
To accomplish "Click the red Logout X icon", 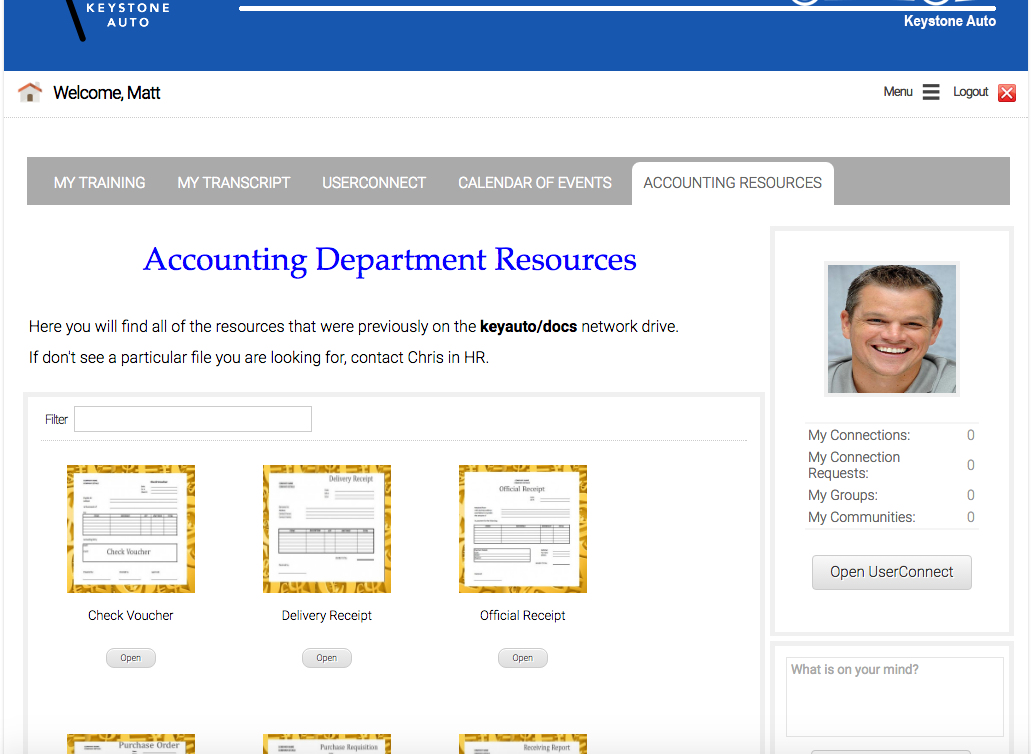I will [1006, 93].
